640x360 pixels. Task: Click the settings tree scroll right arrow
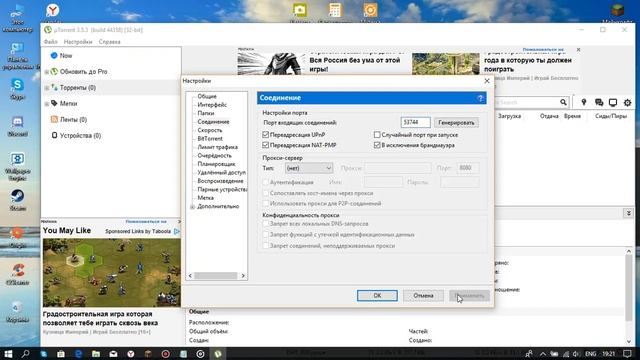(x=243, y=276)
